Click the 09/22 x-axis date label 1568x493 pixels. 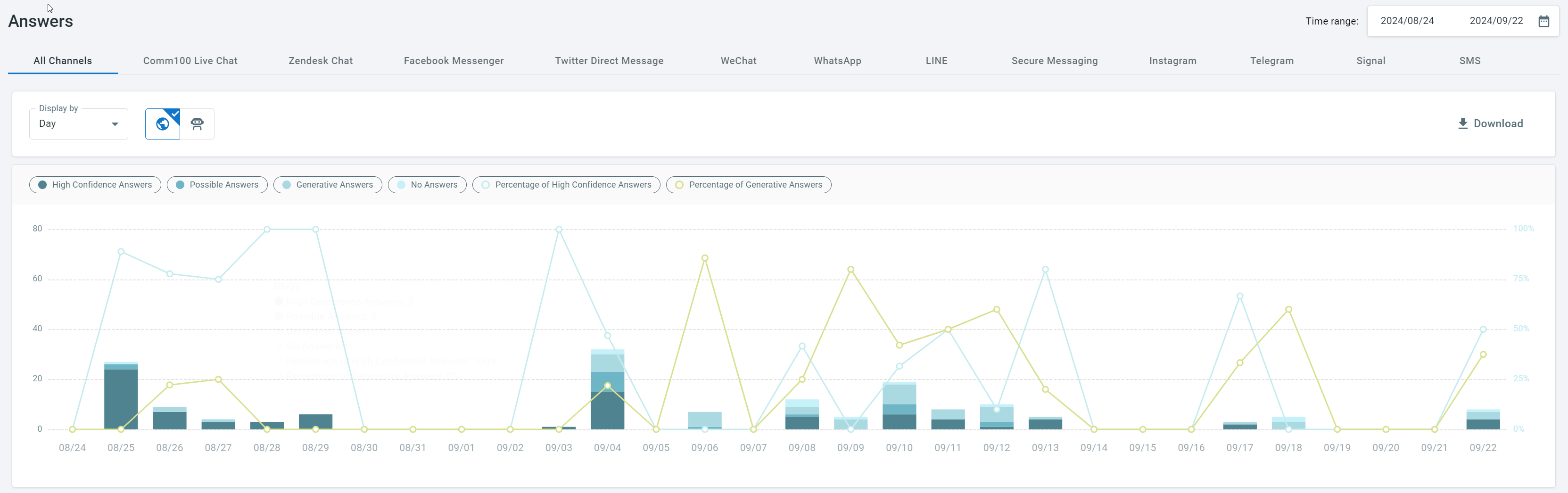pos(1484,448)
